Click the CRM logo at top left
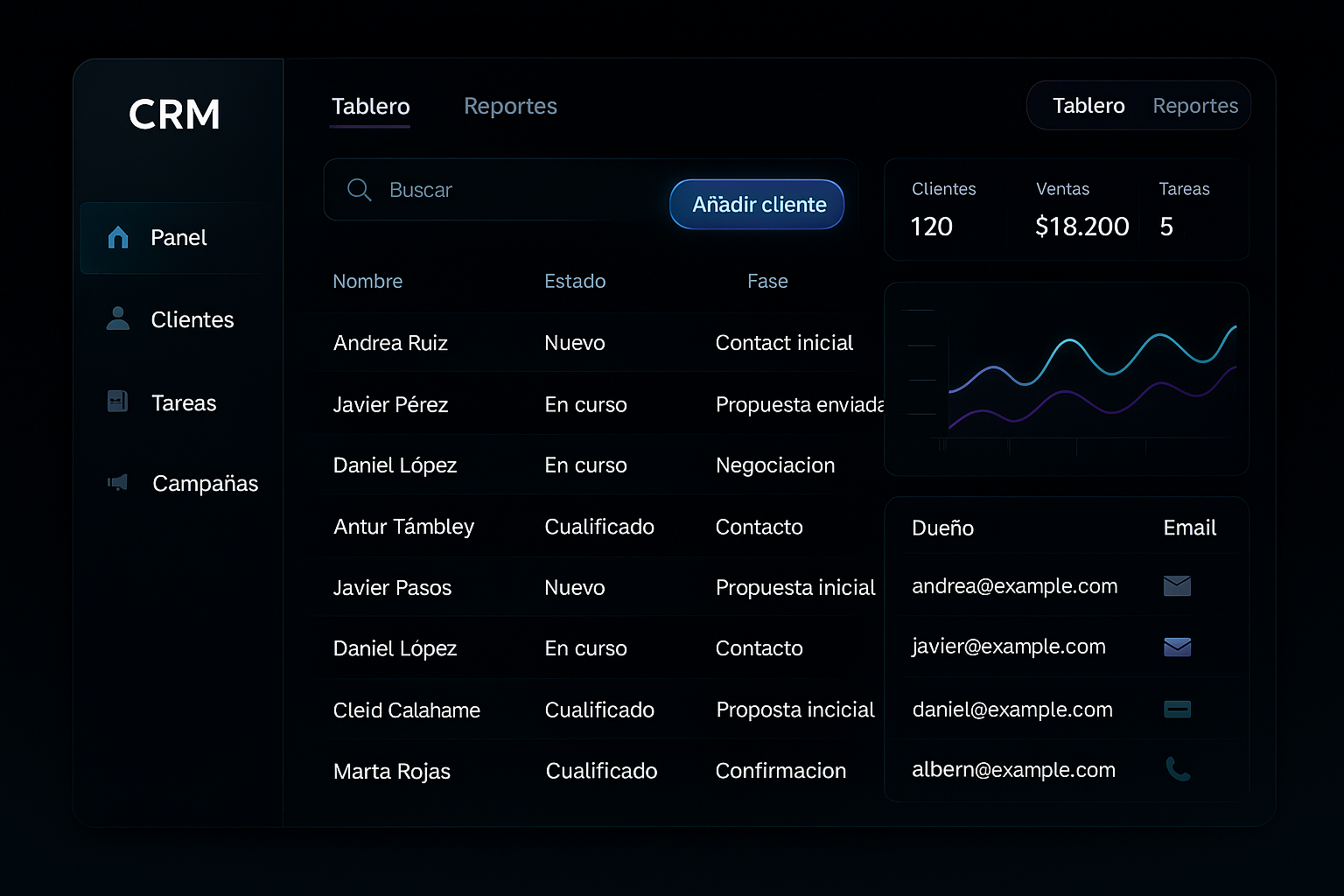Viewport: 1344px width, 896px height. click(x=174, y=115)
